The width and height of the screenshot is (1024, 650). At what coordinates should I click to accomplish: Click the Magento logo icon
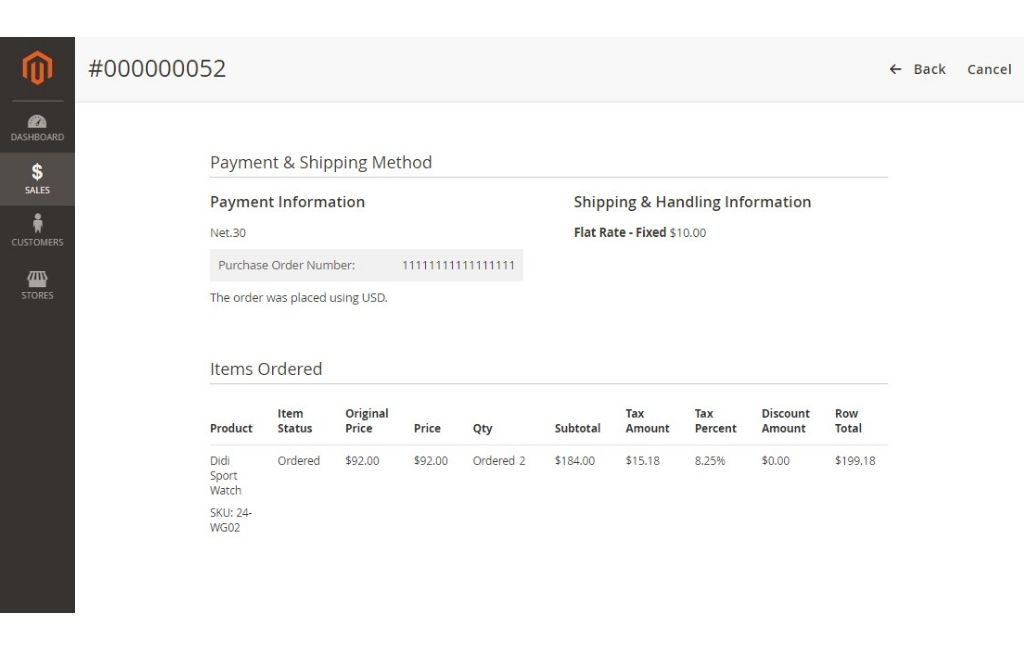pyautogui.click(x=37, y=67)
